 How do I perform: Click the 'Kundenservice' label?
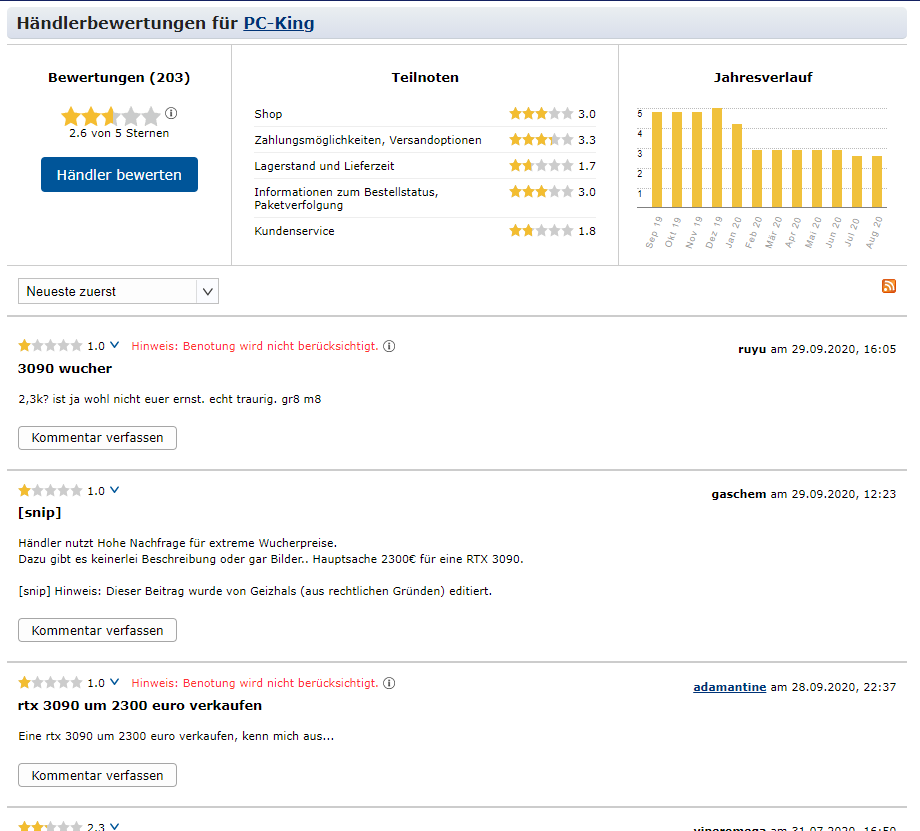(295, 231)
